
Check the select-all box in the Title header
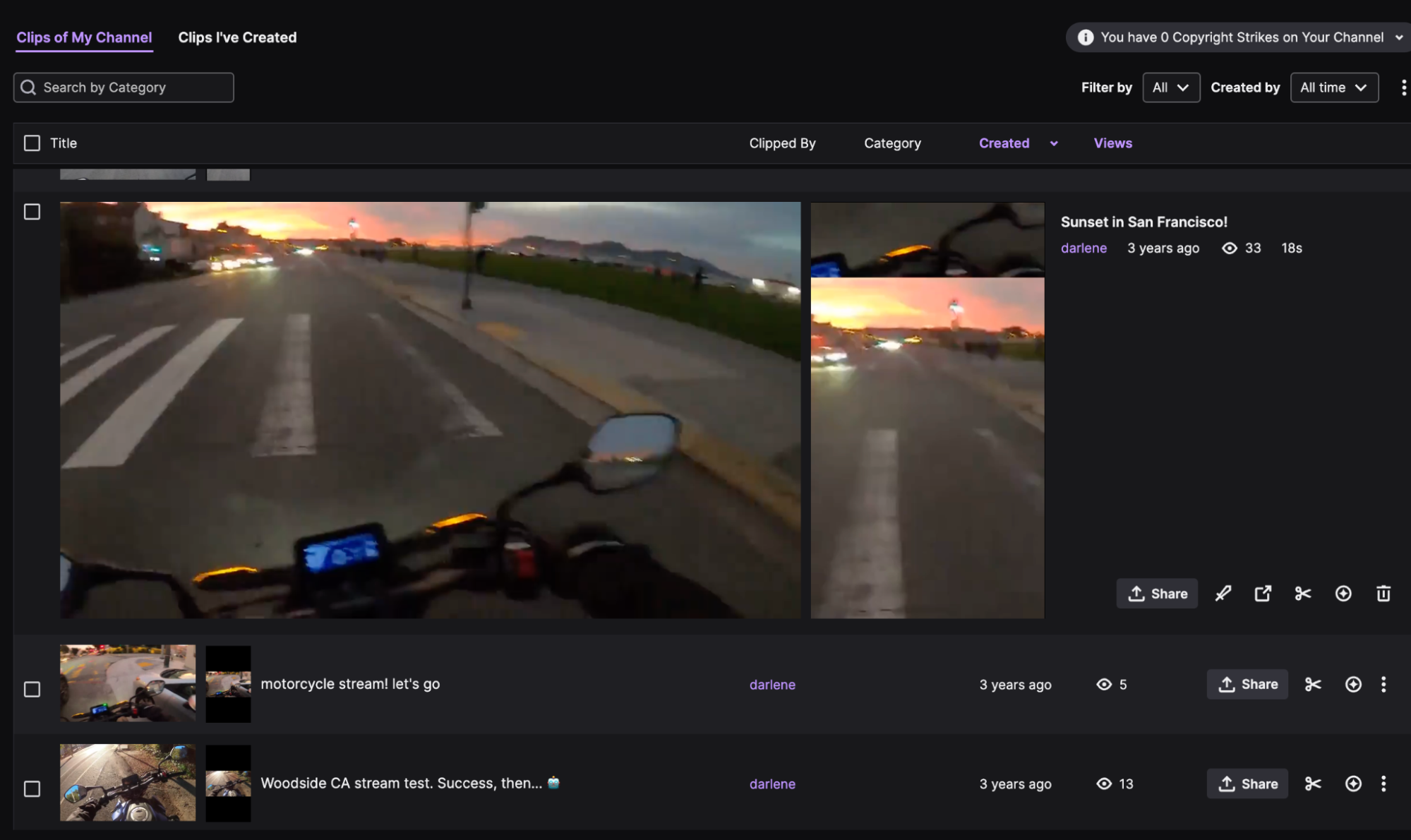32,143
